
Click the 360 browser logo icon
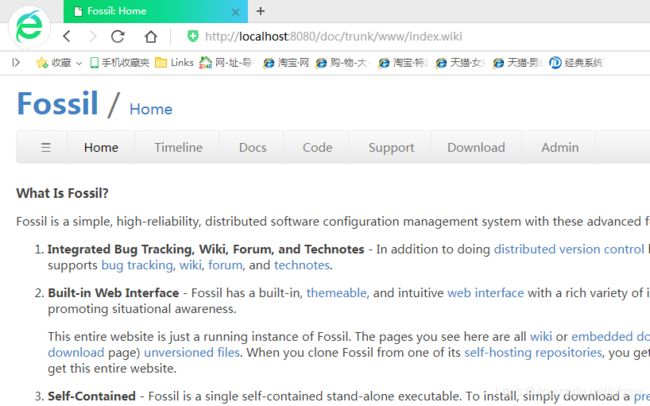(x=29, y=27)
